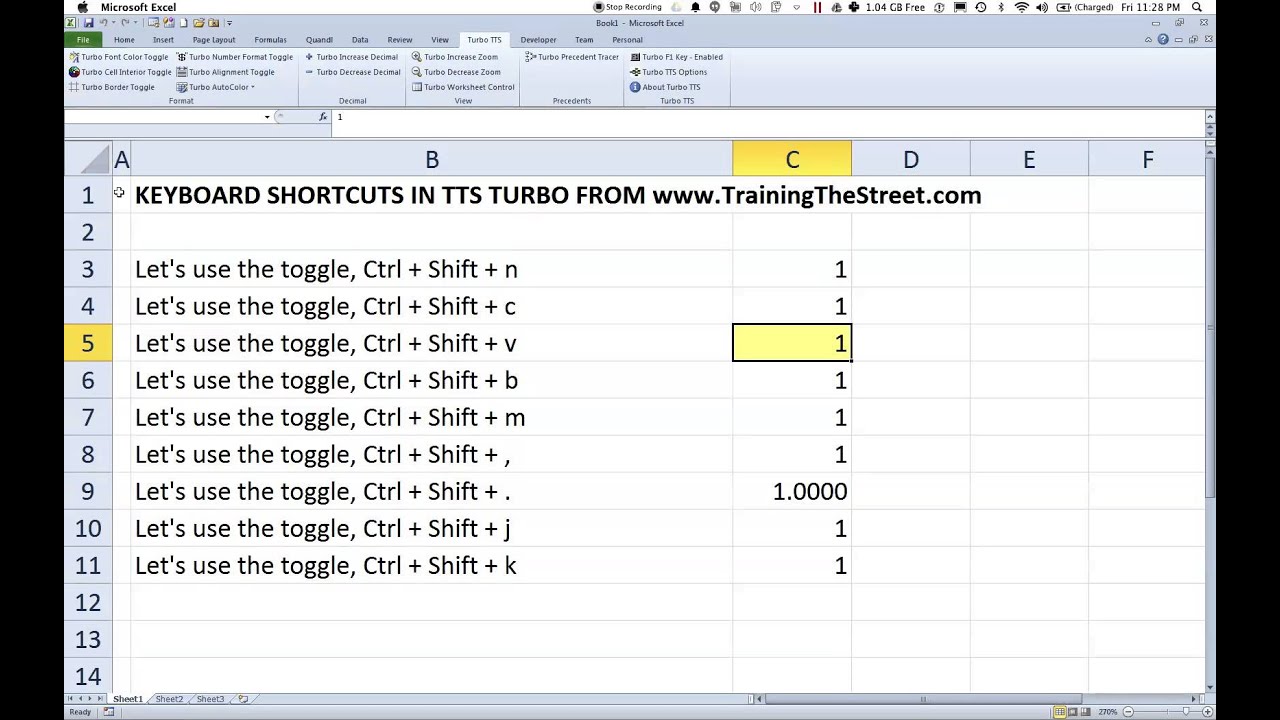Switch to the Team tab
Viewport: 1280px width, 720px height.
(x=584, y=40)
